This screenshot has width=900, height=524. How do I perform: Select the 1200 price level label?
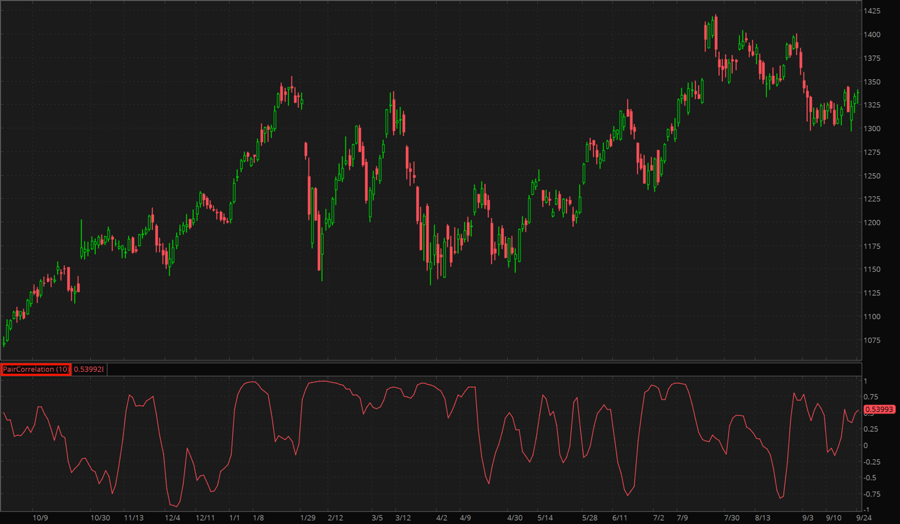[x=874, y=223]
